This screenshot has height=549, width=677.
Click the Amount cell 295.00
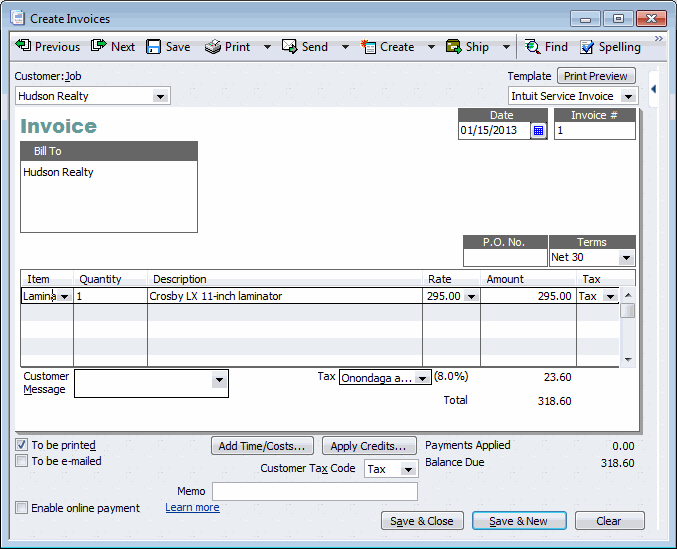click(528, 297)
